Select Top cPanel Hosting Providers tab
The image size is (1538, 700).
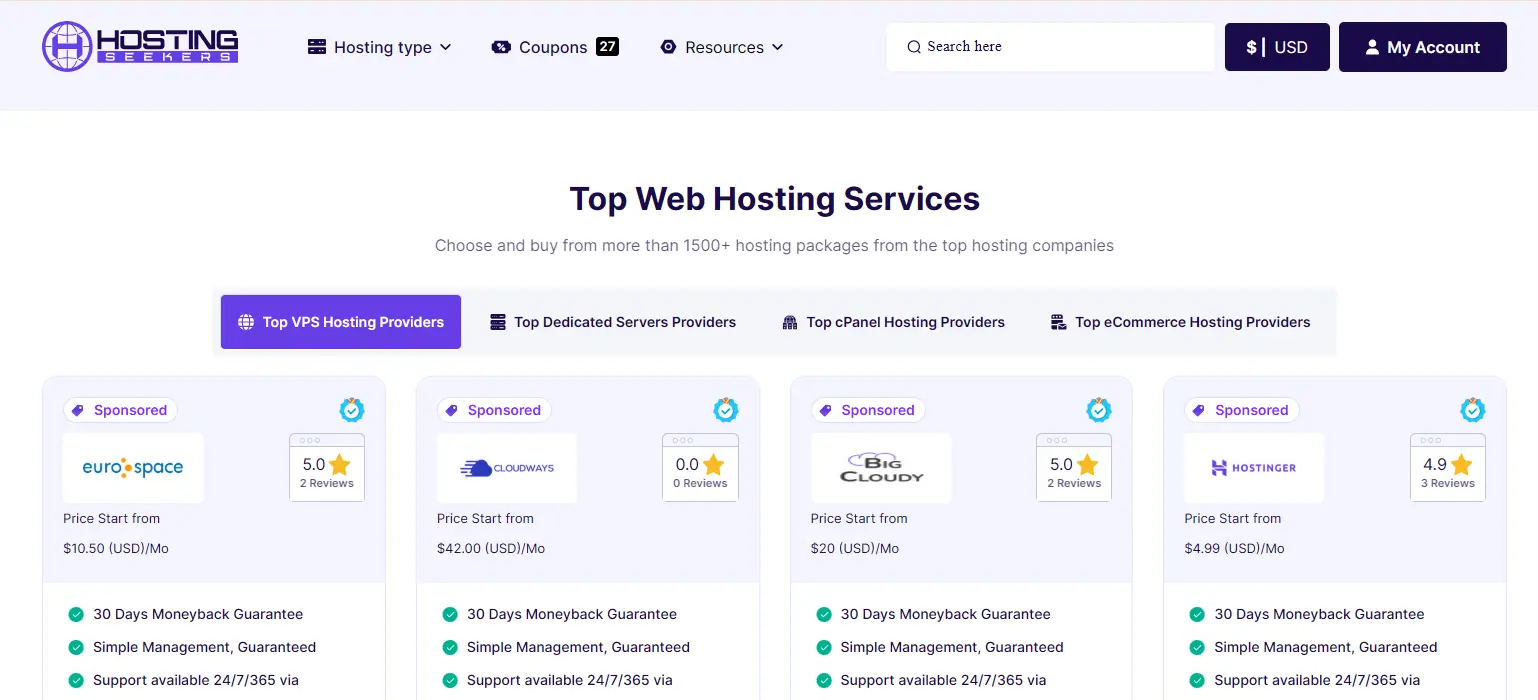click(893, 322)
